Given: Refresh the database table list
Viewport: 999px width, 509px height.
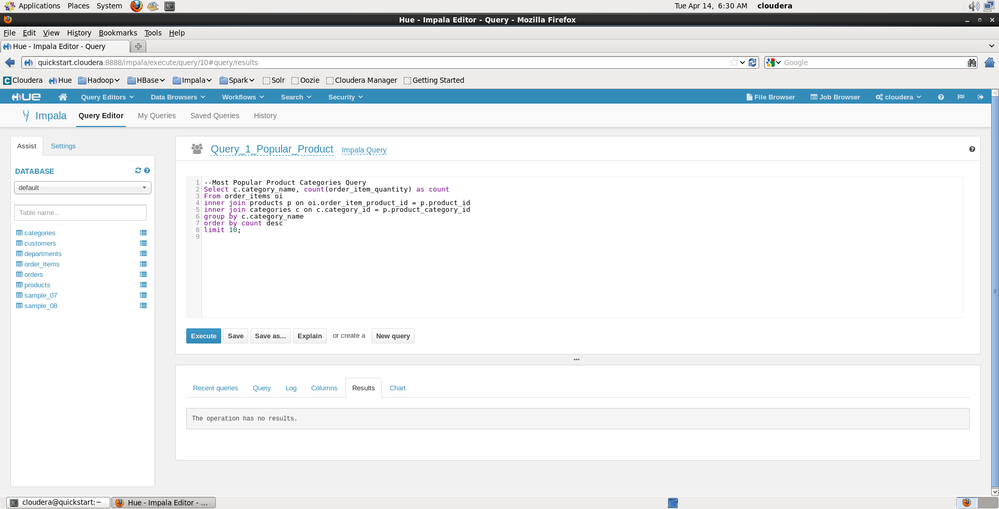Looking at the screenshot, I should tap(138, 171).
